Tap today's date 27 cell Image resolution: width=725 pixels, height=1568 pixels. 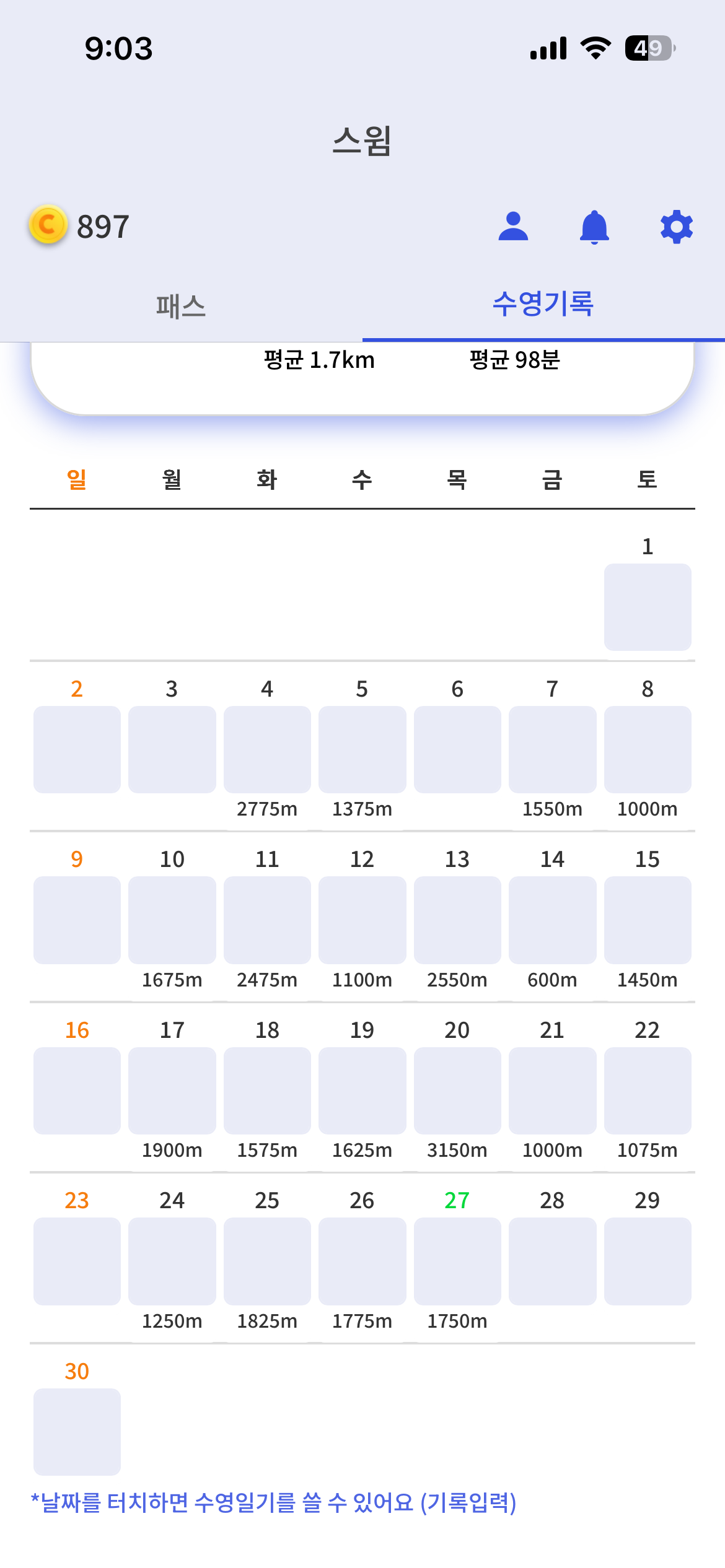point(457,1261)
